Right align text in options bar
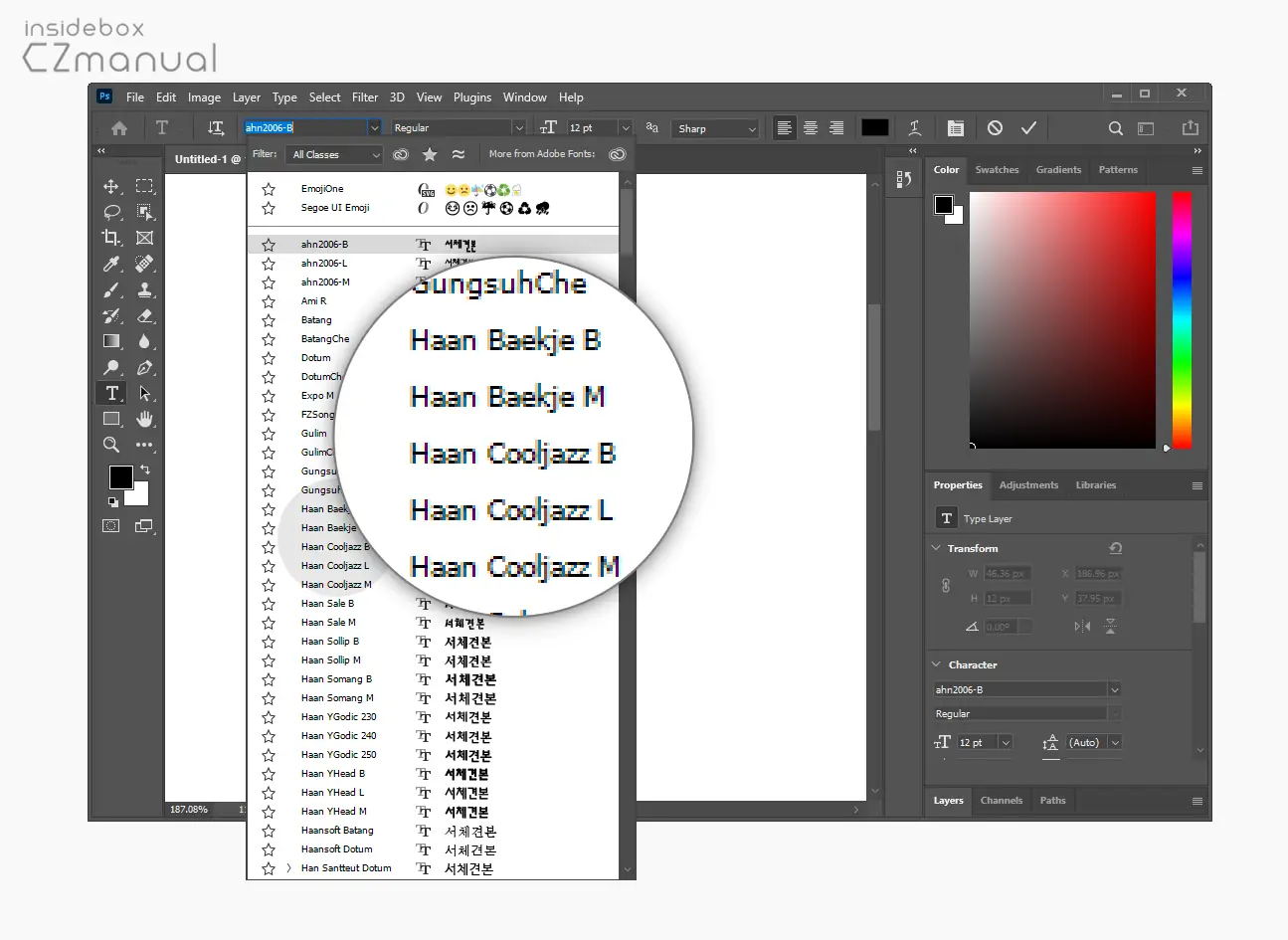The height and width of the screenshot is (940, 1288). [836, 128]
